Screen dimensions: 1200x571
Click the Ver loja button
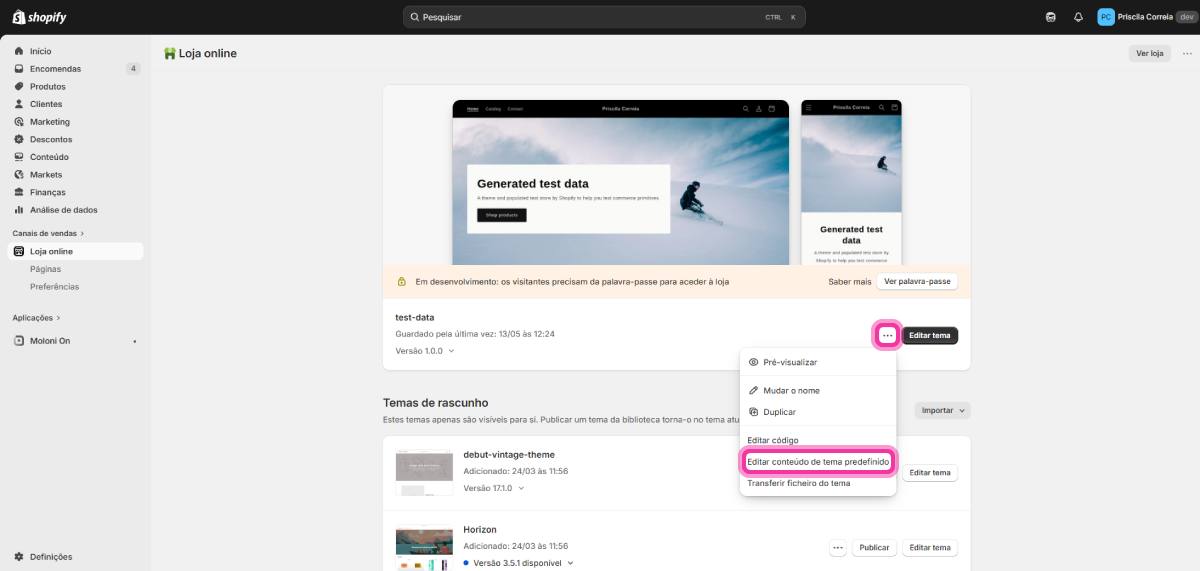tap(1149, 53)
